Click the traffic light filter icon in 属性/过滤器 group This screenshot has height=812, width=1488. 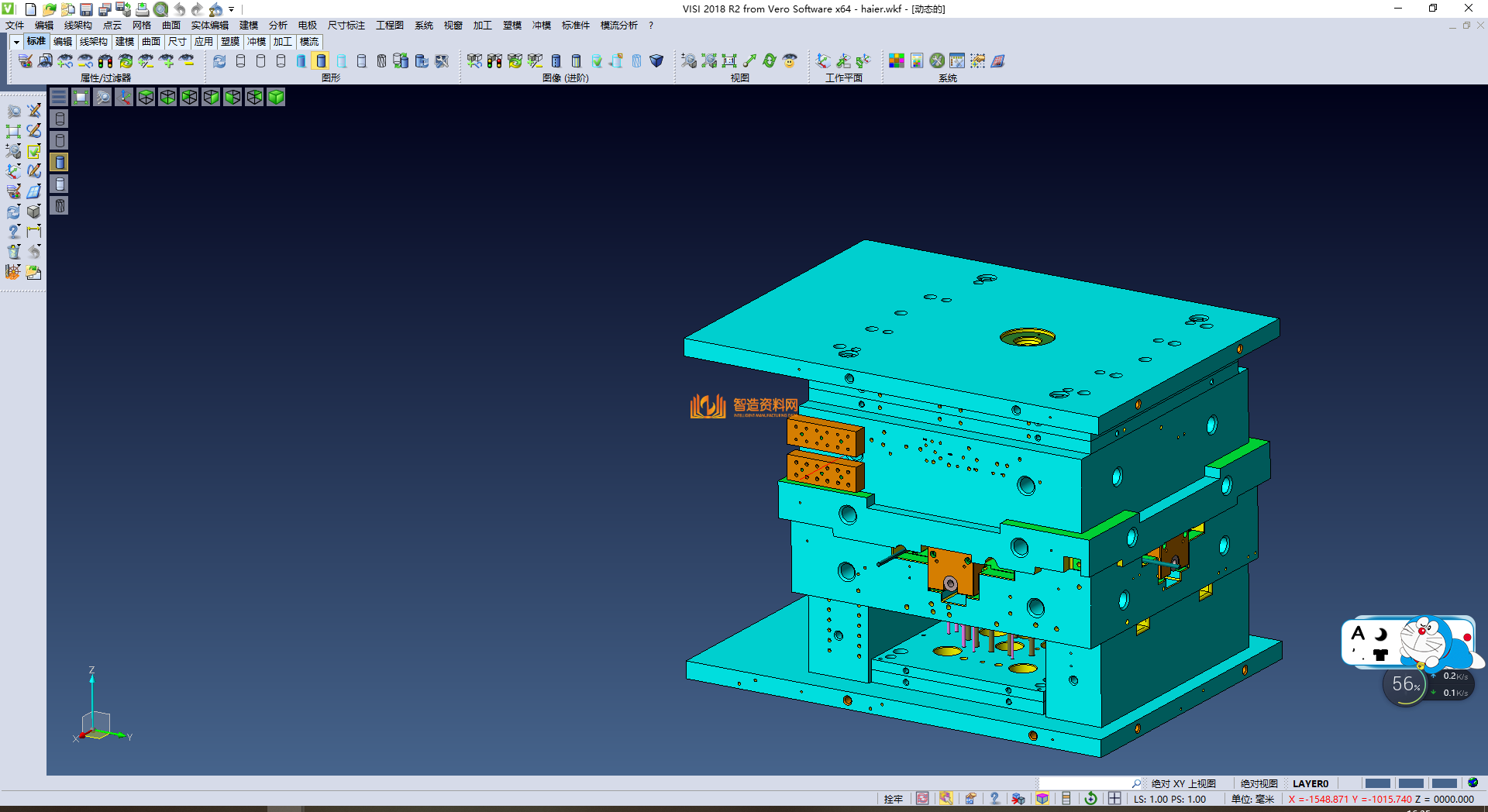click(105, 60)
